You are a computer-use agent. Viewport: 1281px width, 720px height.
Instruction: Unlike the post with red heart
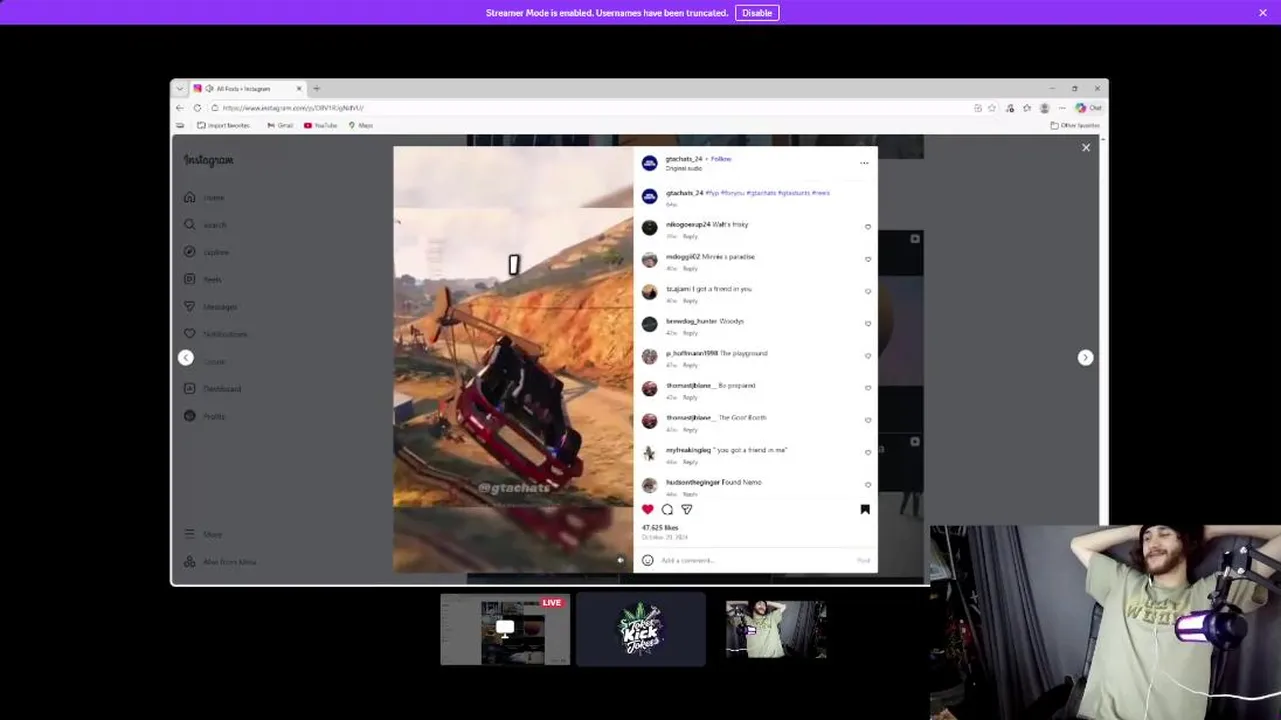coord(647,510)
